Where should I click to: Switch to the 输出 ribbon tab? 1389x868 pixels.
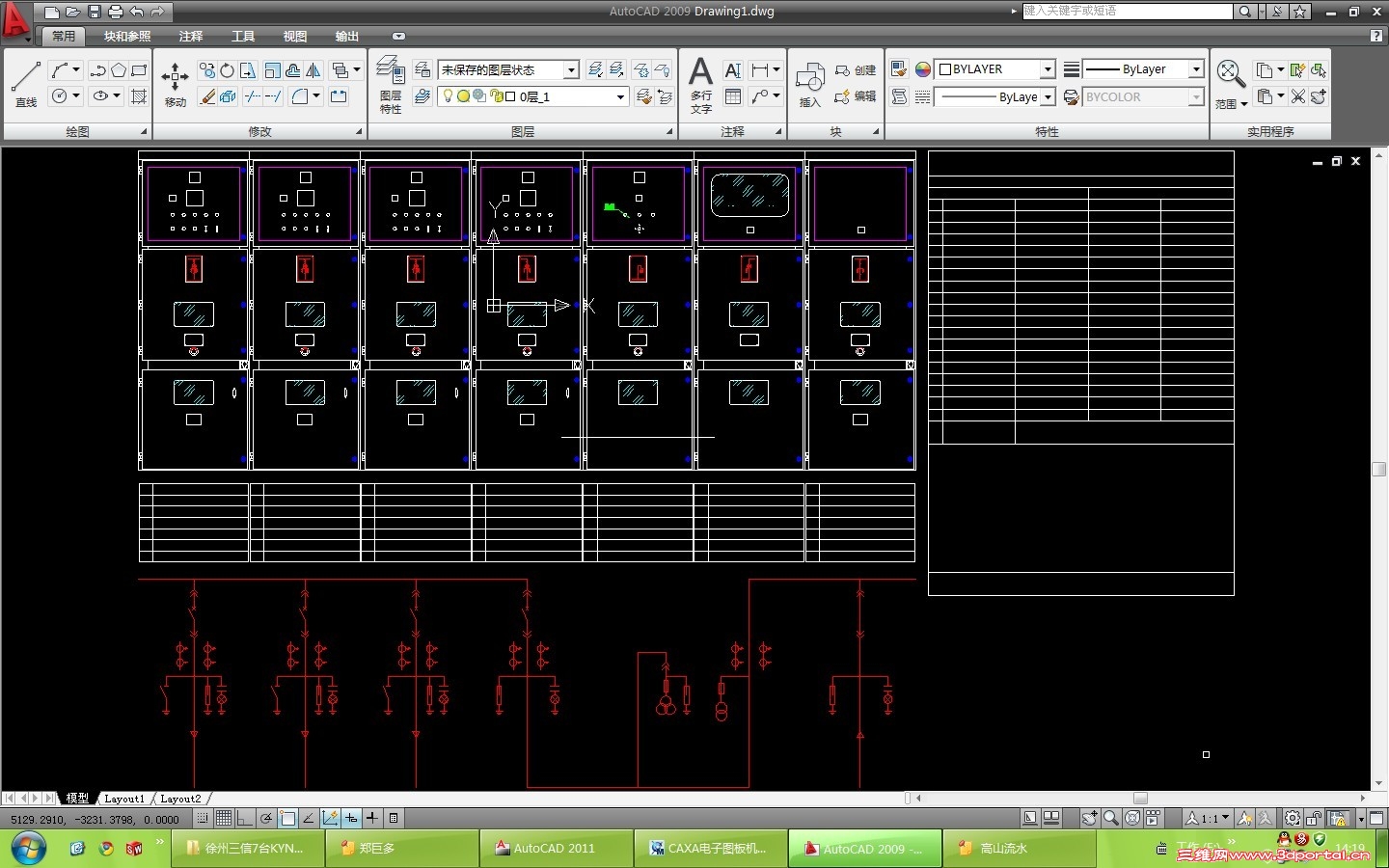(x=347, y=36)
